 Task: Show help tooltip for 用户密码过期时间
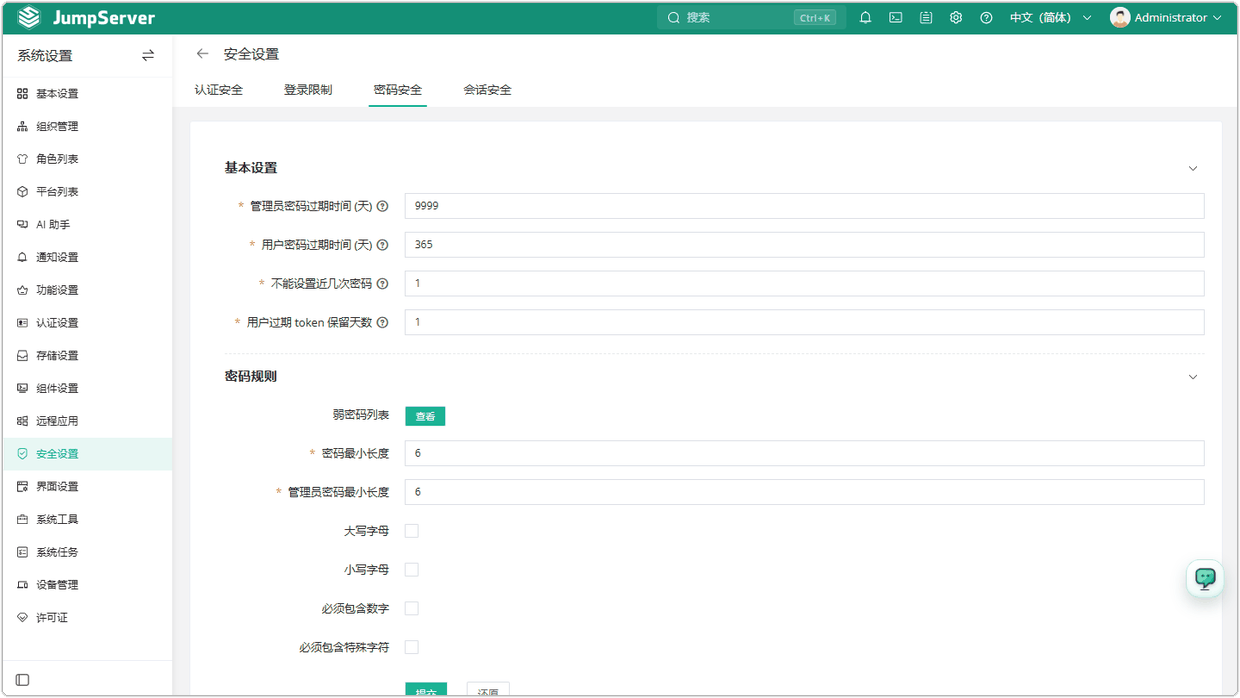(x=382, y=245)
